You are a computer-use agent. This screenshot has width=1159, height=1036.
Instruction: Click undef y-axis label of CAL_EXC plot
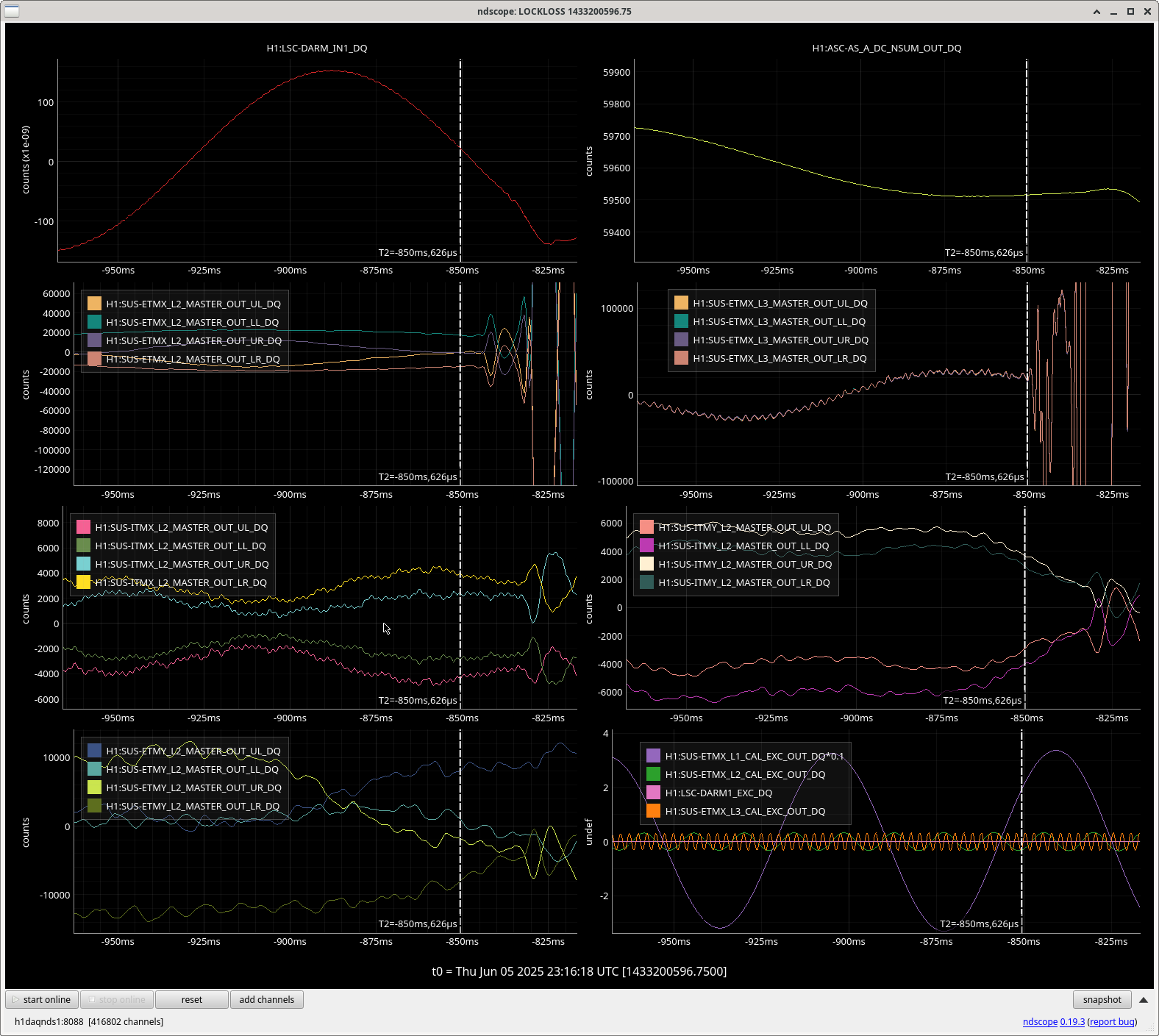[x=588, y=831]
